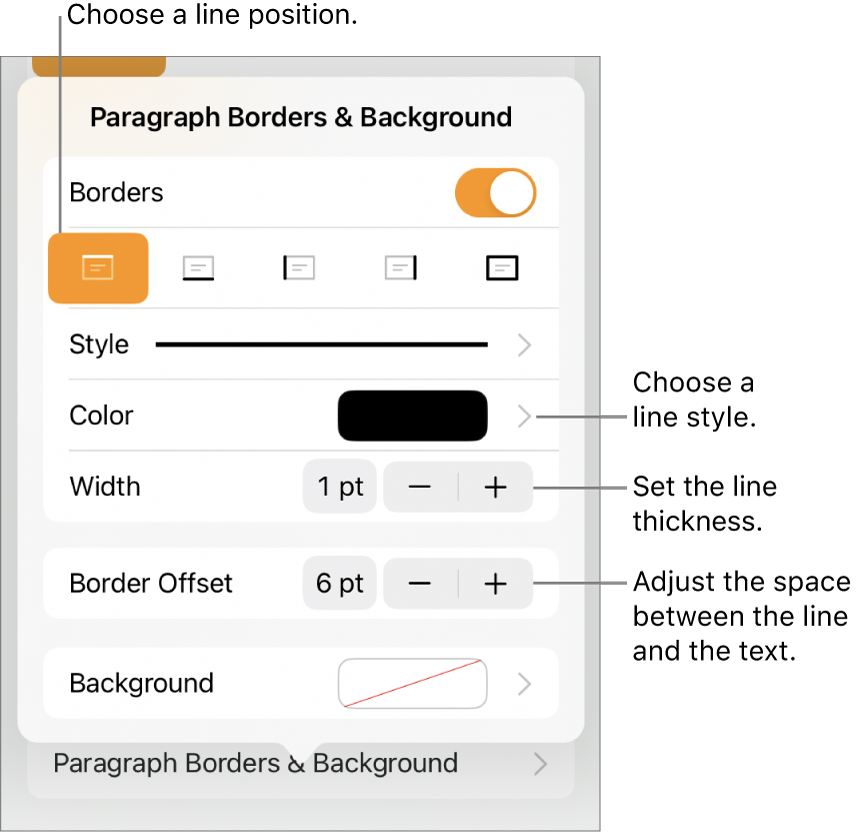Open the bottom Paragraph Borders row chevron
860x834 pixels.
(x=540, y=766)
